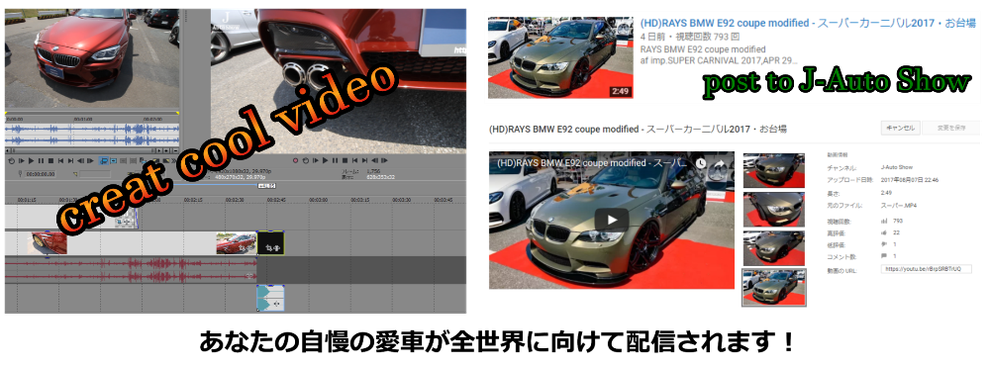Click the キャンセル button
Image resolution: width=990 pixels, height=366 pixels.
coord(900,128)
